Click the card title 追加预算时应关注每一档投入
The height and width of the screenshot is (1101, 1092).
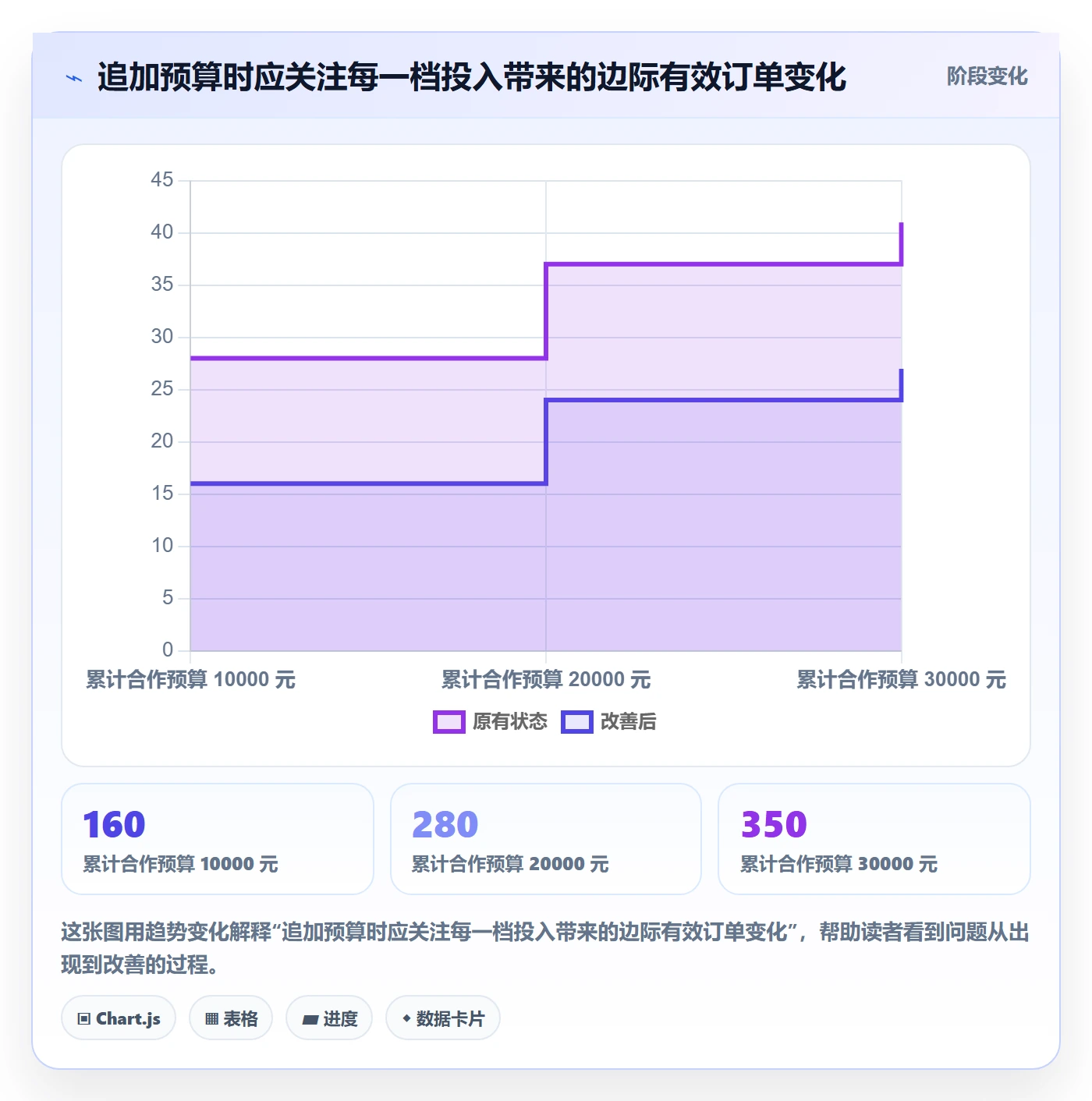(x=471, y=77)
